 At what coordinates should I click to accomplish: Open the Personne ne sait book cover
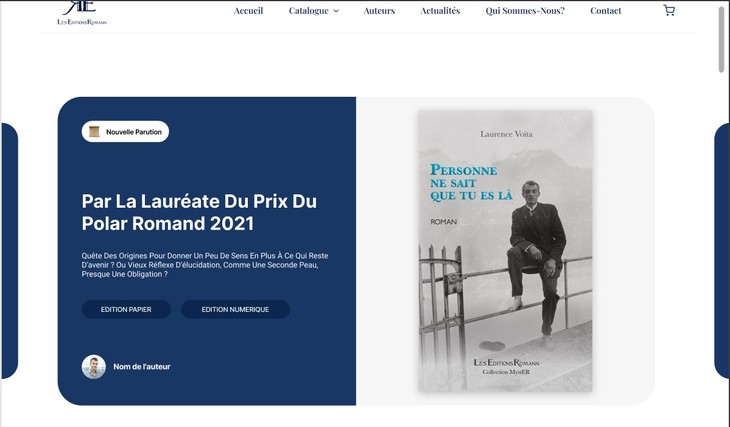coord(505,251)
